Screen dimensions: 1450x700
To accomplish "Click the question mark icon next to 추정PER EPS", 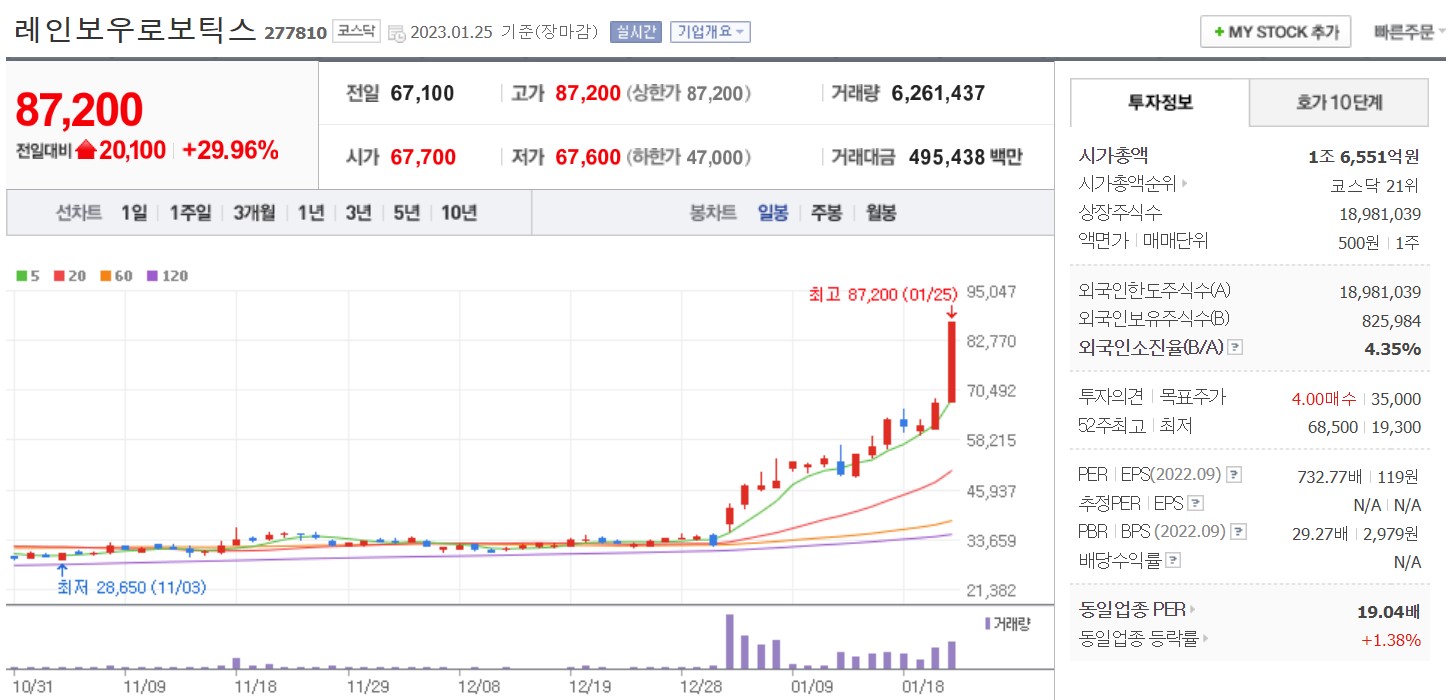I will (x=1195, y=503).
